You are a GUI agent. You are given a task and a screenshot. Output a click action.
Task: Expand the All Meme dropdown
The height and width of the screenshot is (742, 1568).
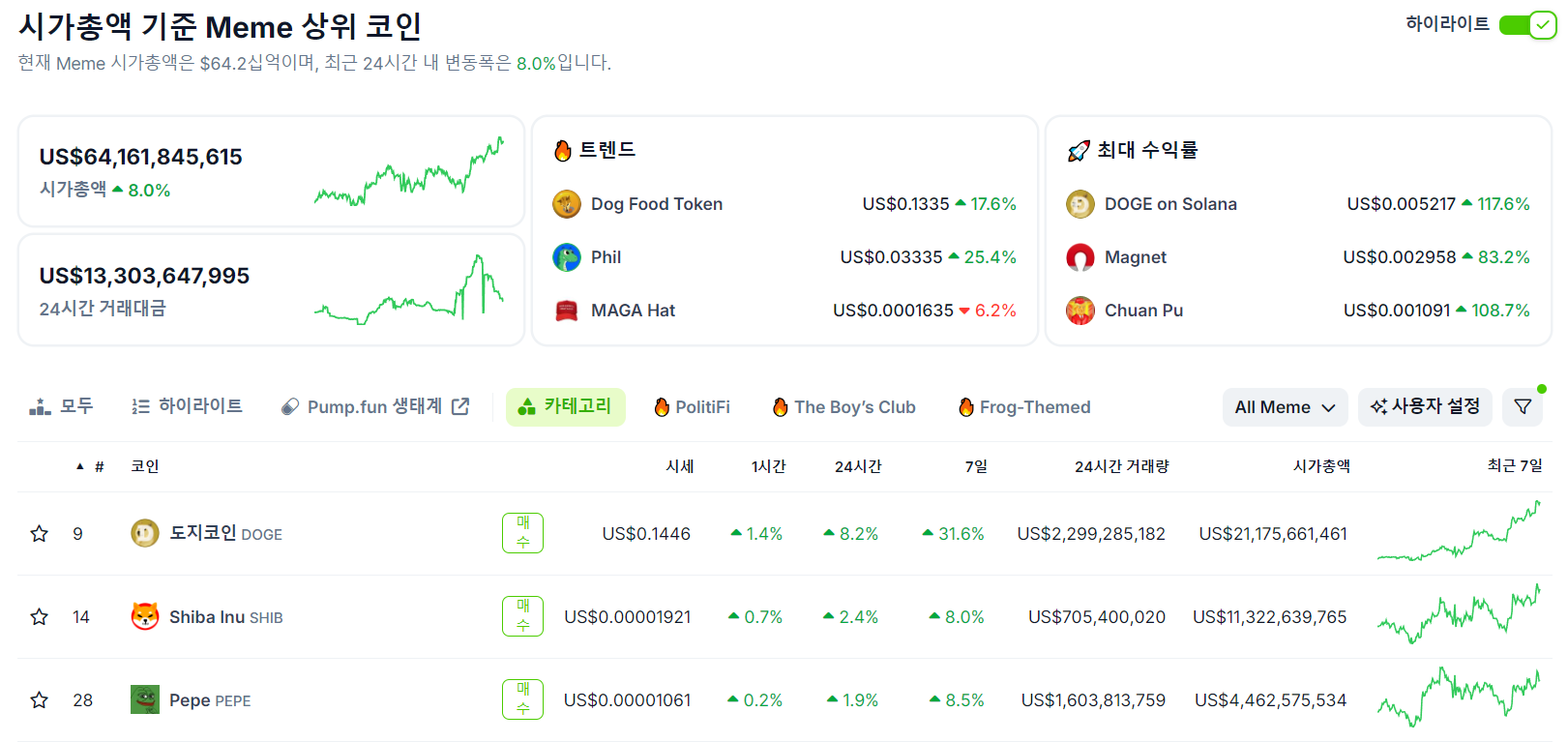point(1285,407)
